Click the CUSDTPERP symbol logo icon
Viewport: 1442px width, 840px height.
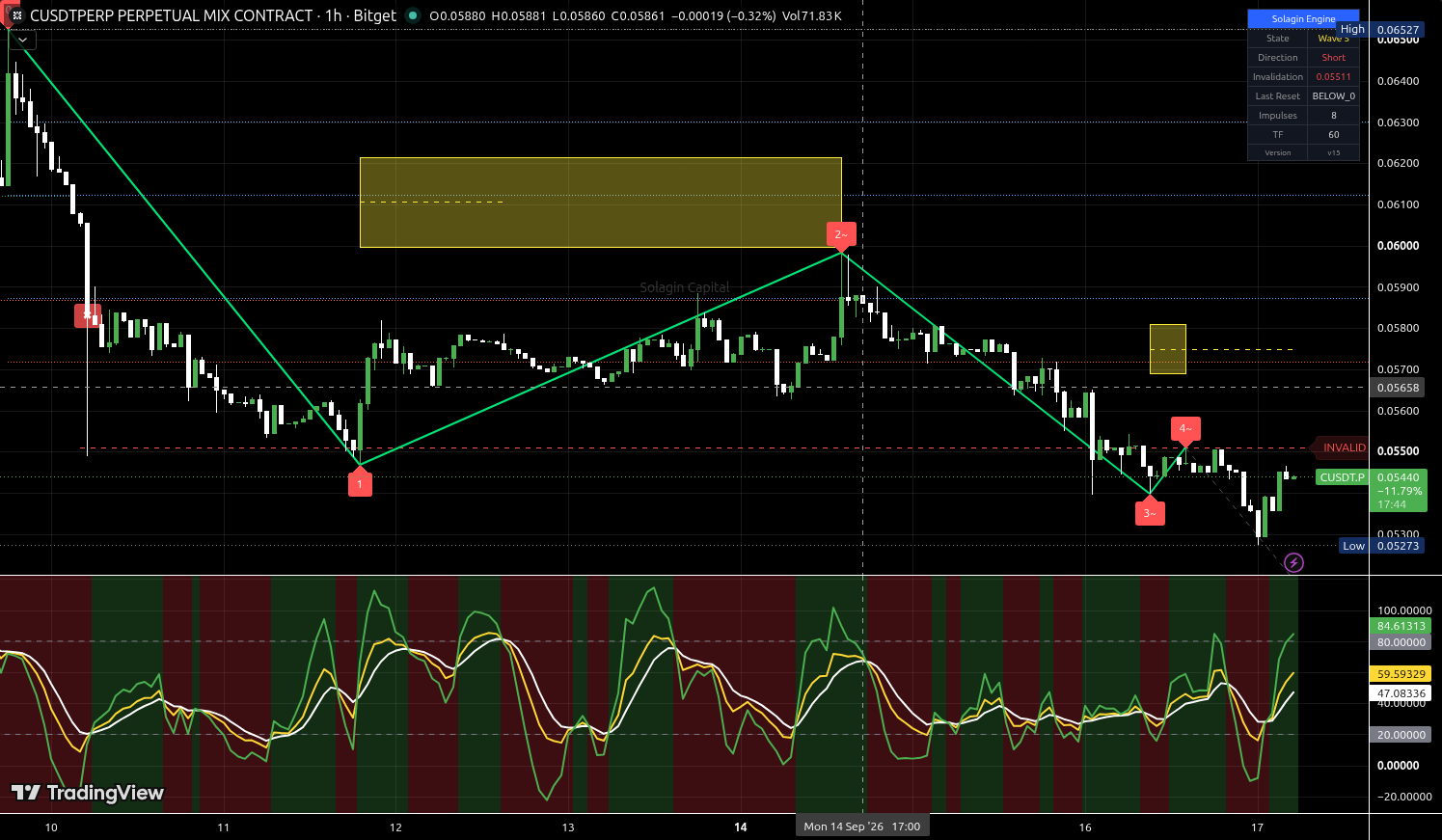point(16,15)
